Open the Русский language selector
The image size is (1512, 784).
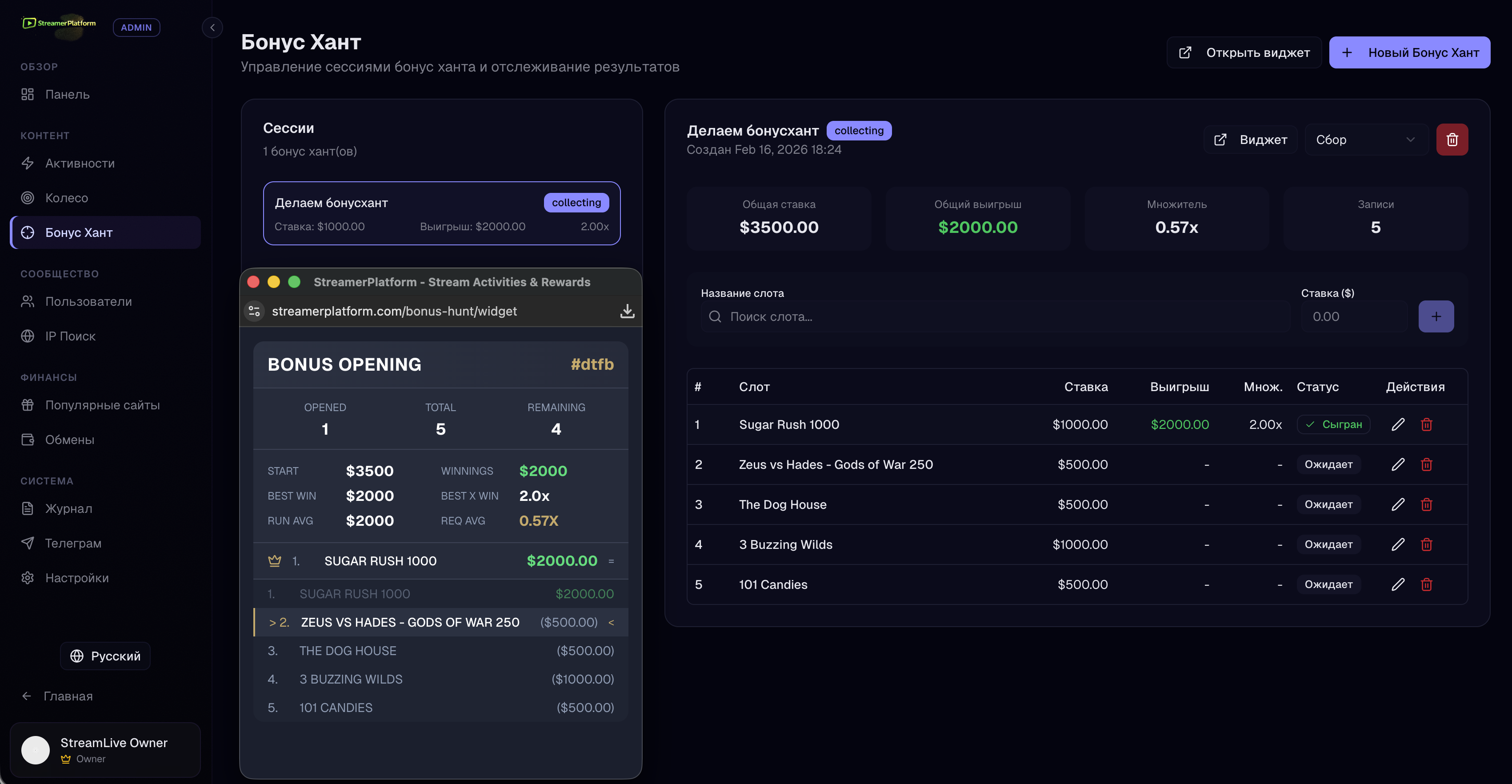tap(105, 656)
